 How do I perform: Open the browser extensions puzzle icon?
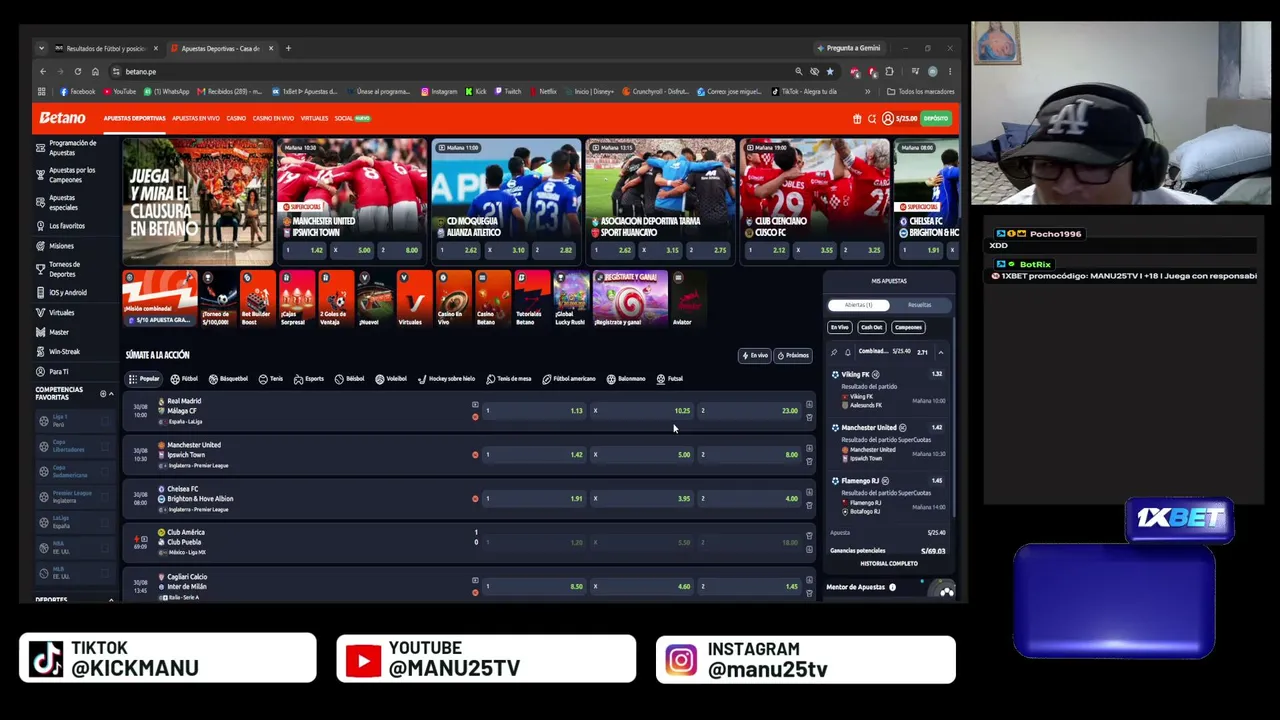click(x=889, y=72)
